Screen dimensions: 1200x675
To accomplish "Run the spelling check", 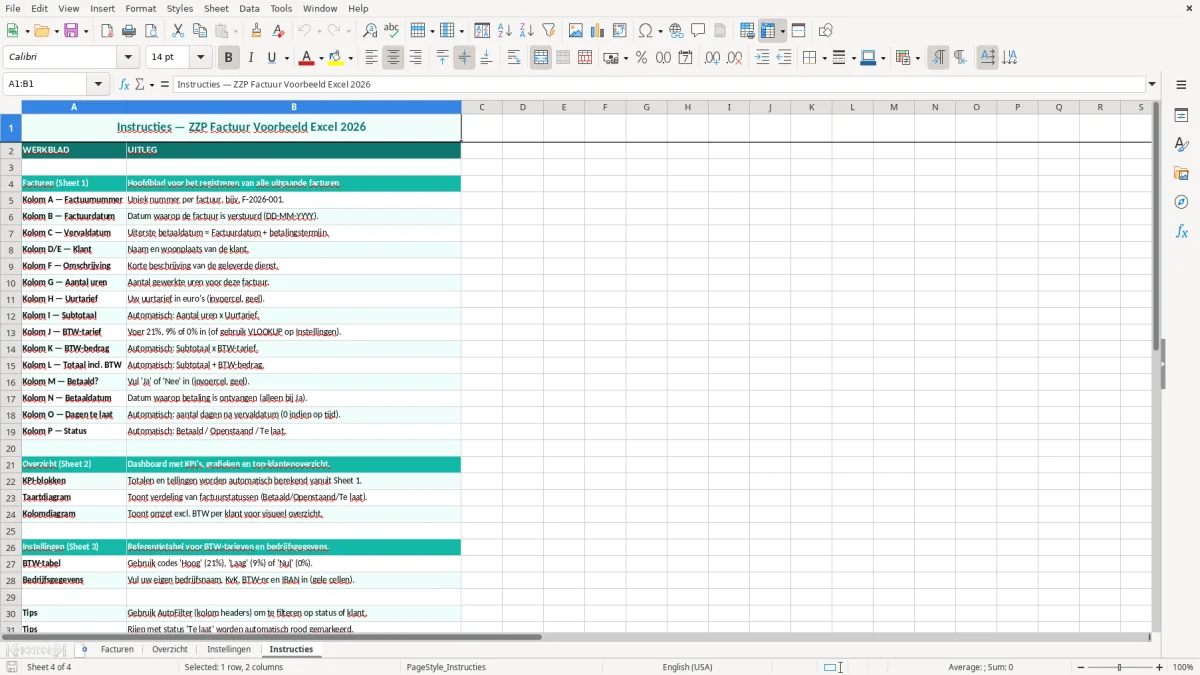I will [392, 31].
